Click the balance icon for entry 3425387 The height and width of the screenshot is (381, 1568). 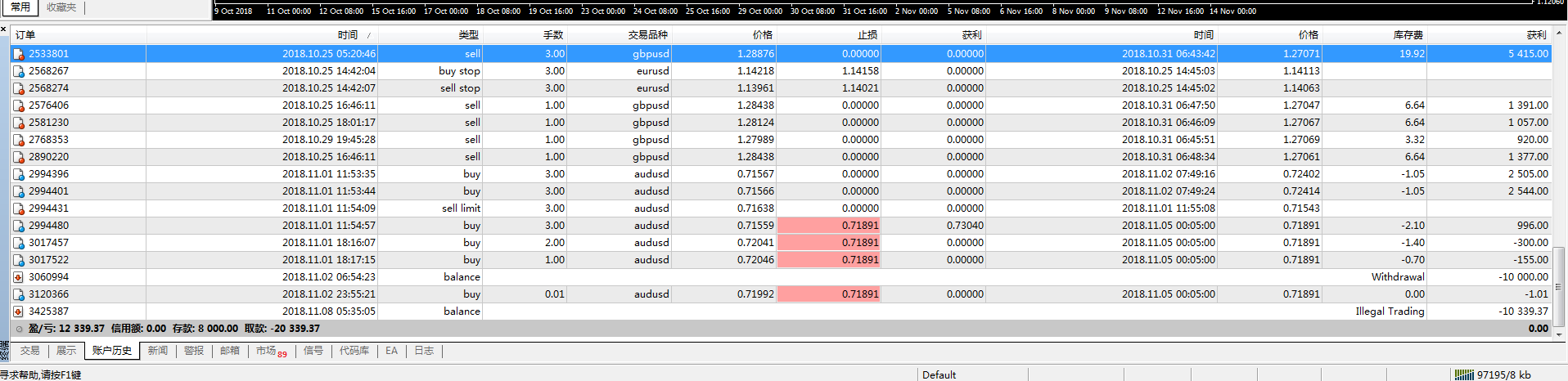[18, 312]
